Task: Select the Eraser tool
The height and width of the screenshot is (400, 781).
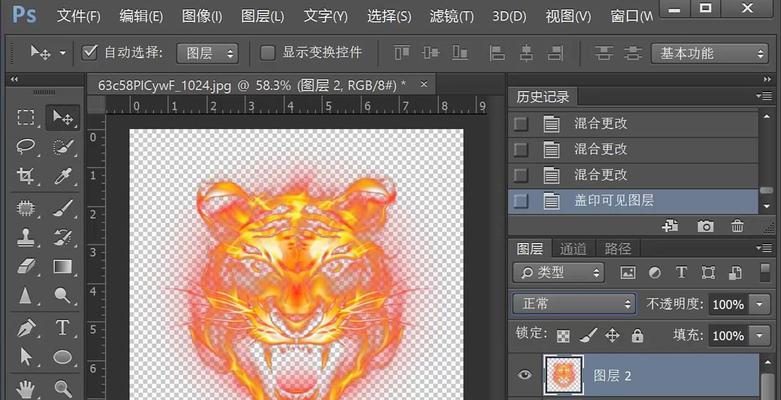Action: [x=27, y=267]
